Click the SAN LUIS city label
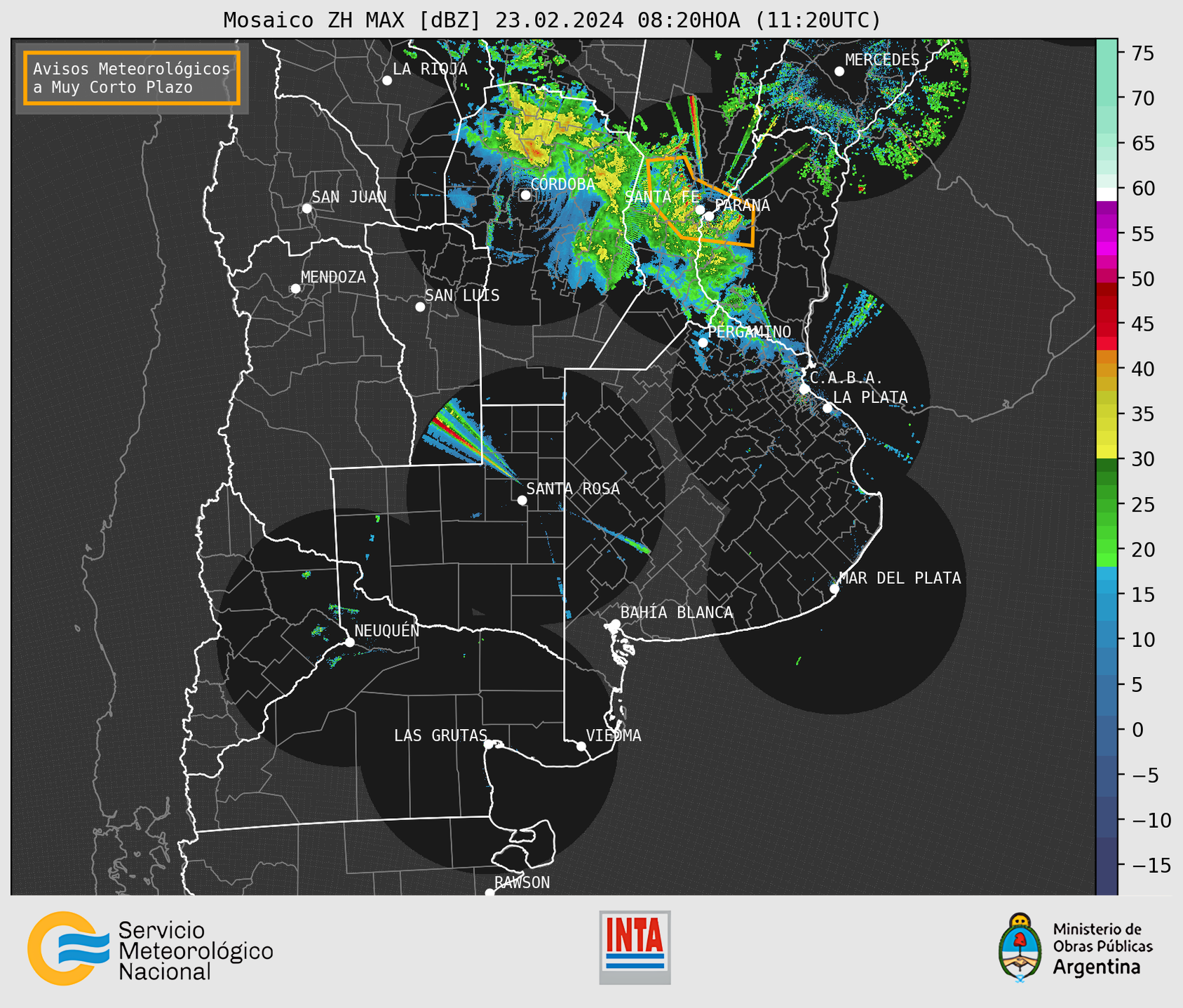Viewport: 1183px width, 1008px height. (463, 295)
